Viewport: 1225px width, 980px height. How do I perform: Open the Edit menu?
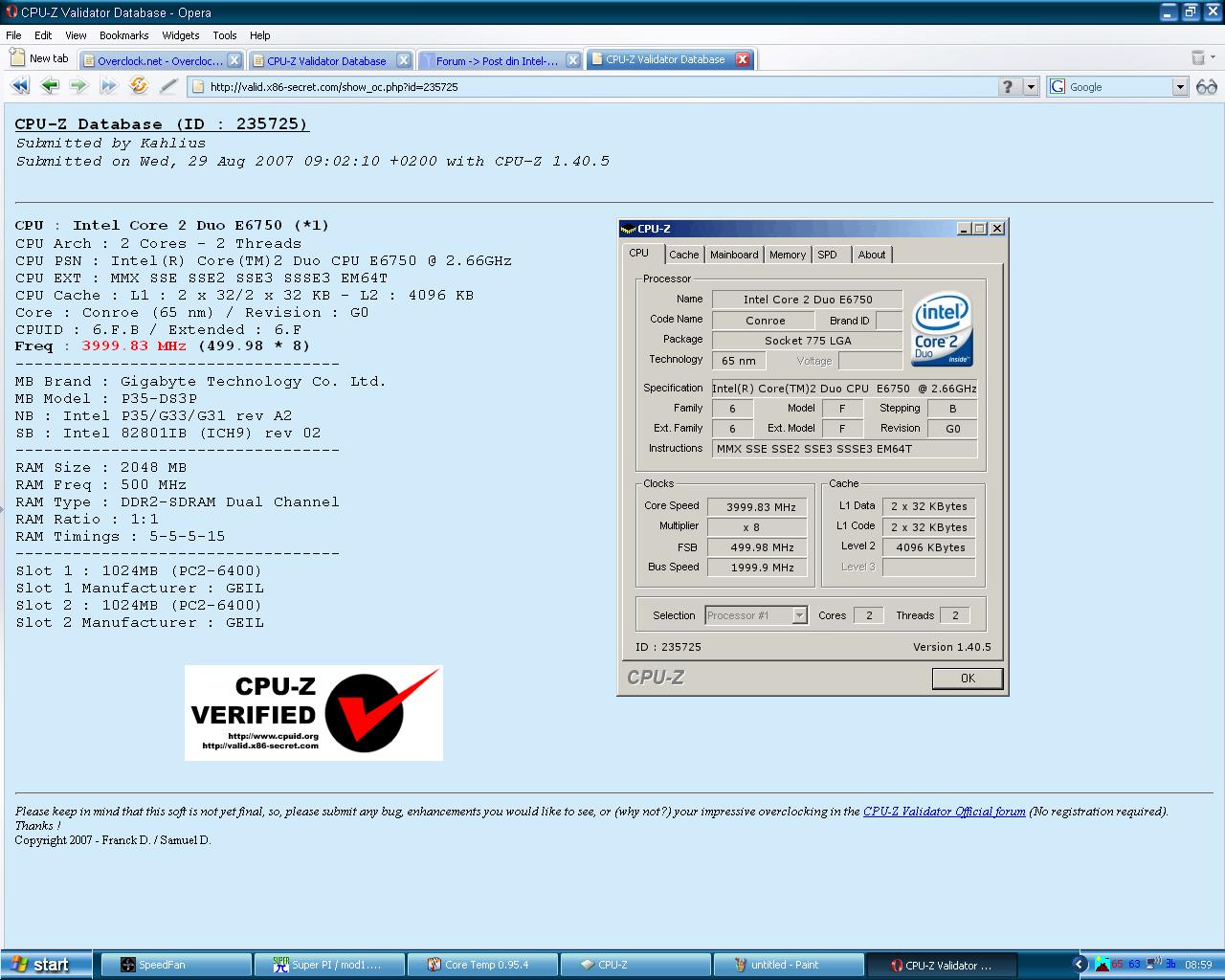pyautogui.click(x=43, y=35)
